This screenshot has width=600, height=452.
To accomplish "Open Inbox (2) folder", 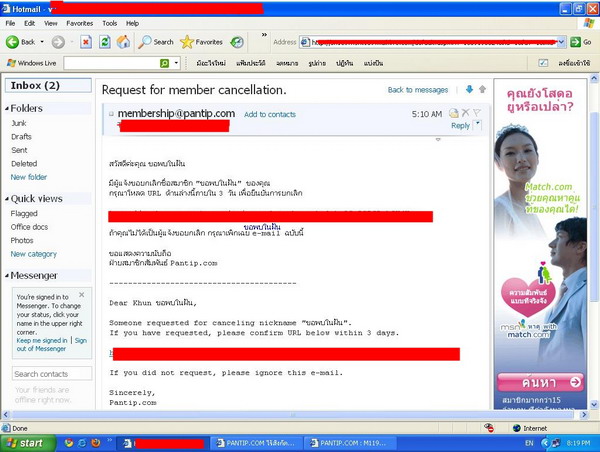I will pos(48,85).
